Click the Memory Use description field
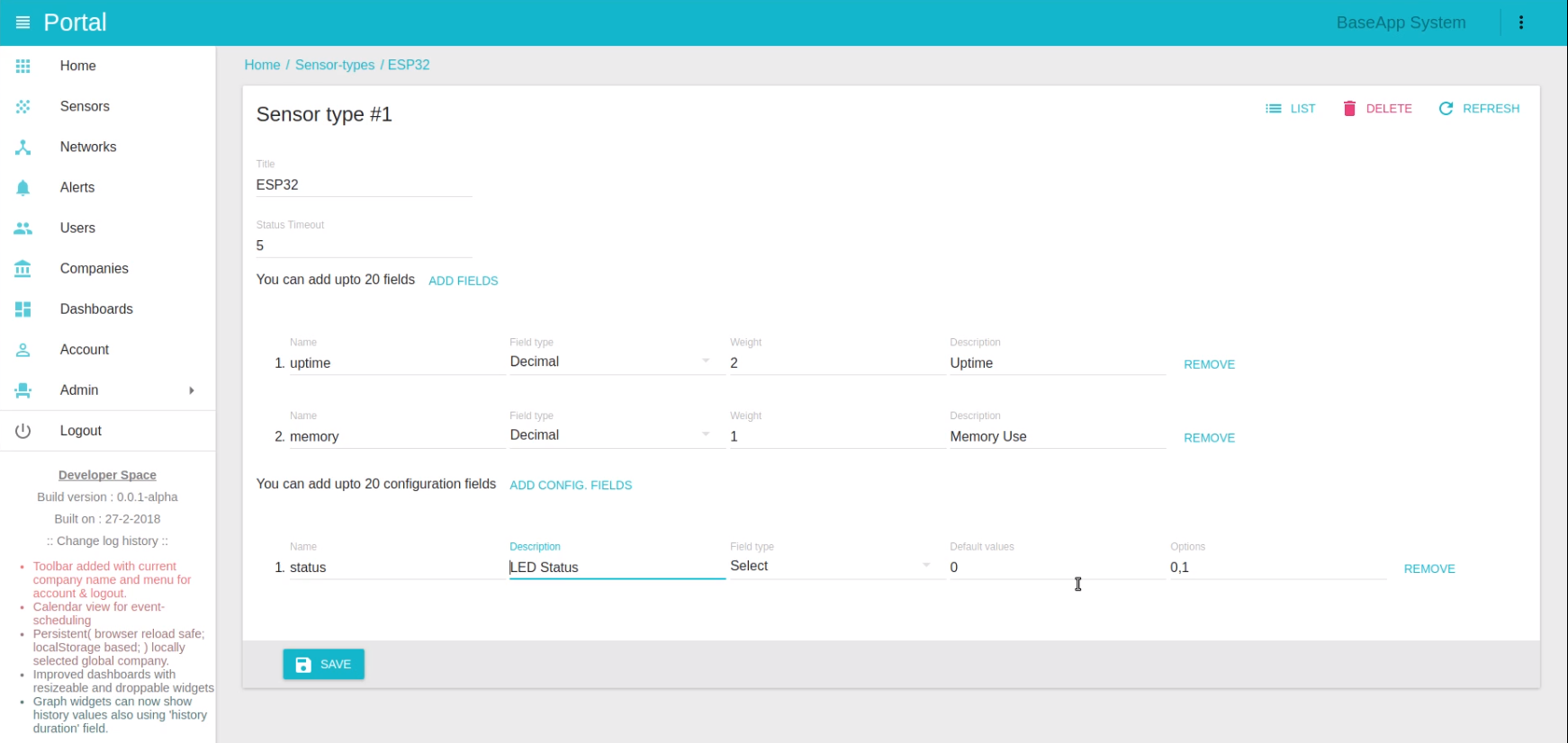Image resolution: width=1568 pixels, height=743 pixels. tap(1058, 437)
